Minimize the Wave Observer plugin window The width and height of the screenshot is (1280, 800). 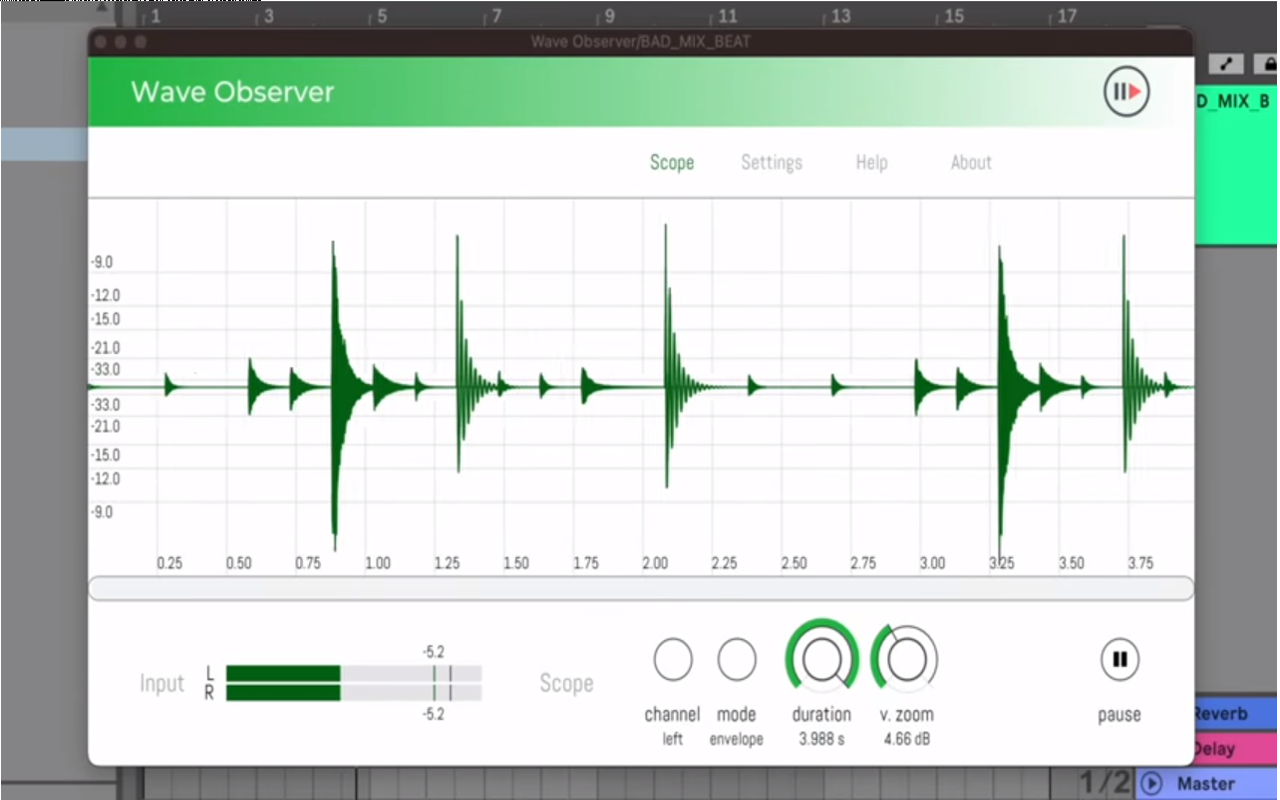click(121, 41)
